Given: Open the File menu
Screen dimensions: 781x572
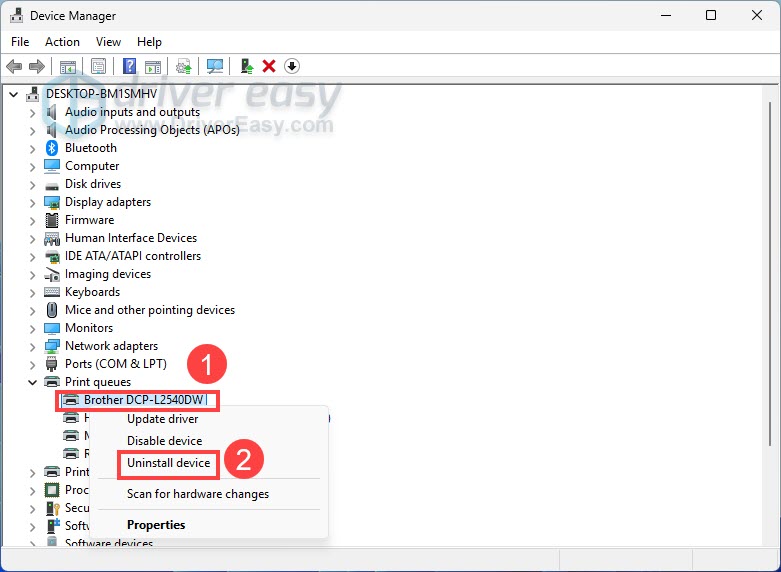Looking at the screenshot, I should tap(20, 42).
